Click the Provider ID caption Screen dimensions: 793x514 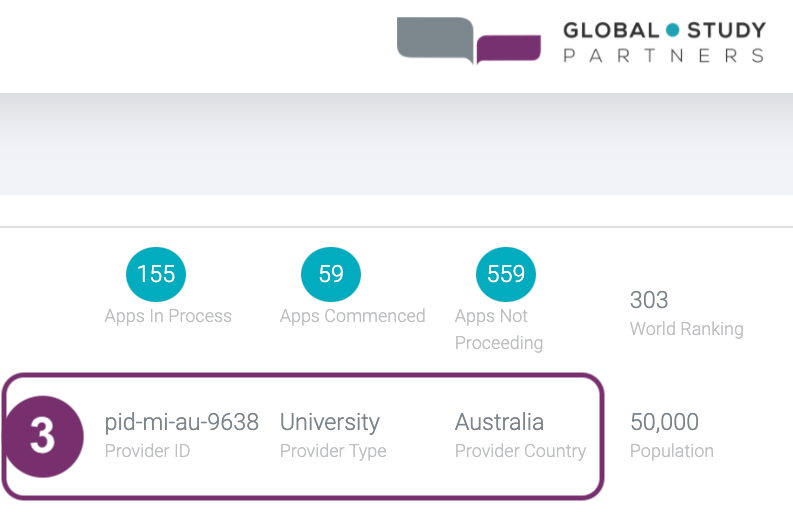[x=147, y=451]
